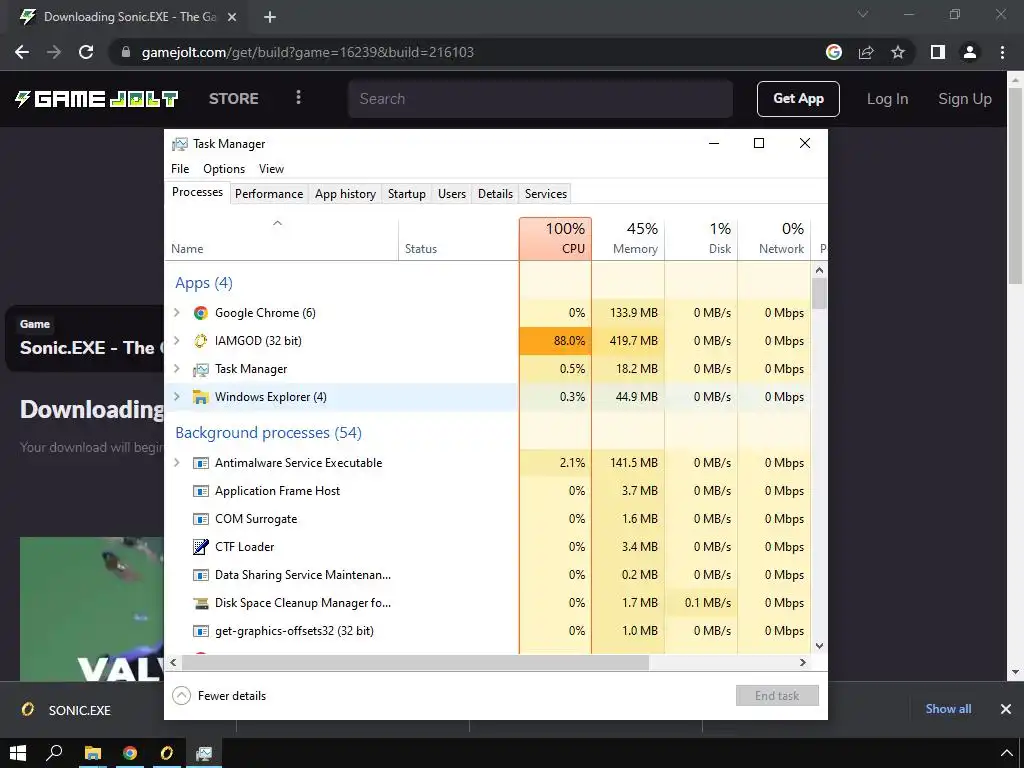
Task: Click the Windows Explorer folder icon
Action: coord(200,397)
